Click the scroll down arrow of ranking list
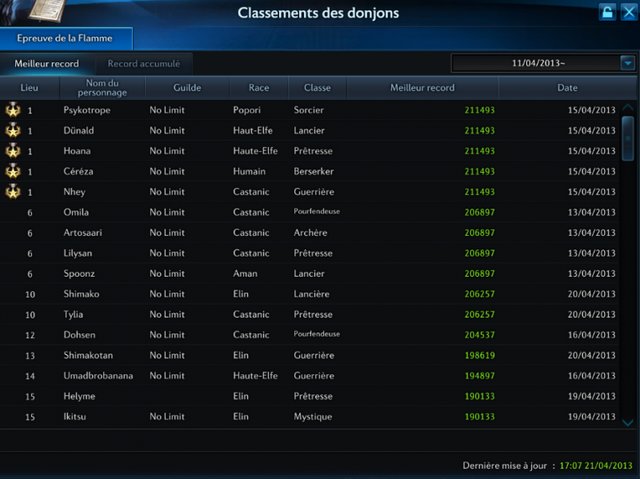 point(628,422)
